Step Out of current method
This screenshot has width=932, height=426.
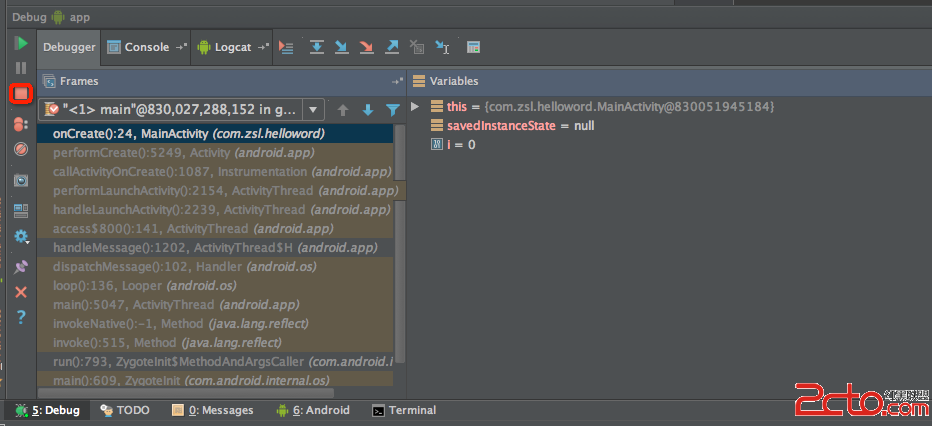point(392,48)
